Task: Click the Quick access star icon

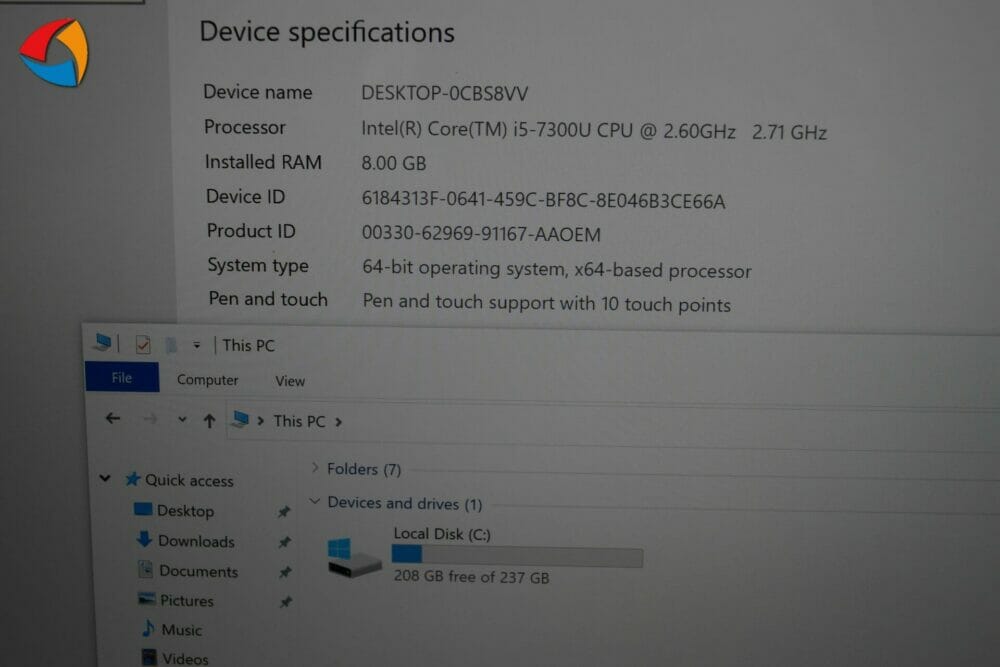Action: 133,479
